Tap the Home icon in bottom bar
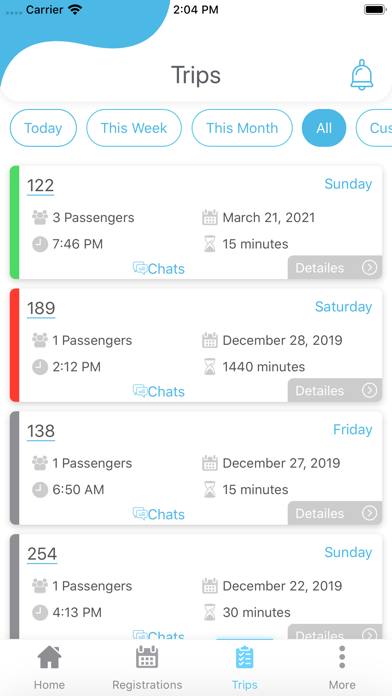The width and height of the screenshot is (392, 696). 49,657
